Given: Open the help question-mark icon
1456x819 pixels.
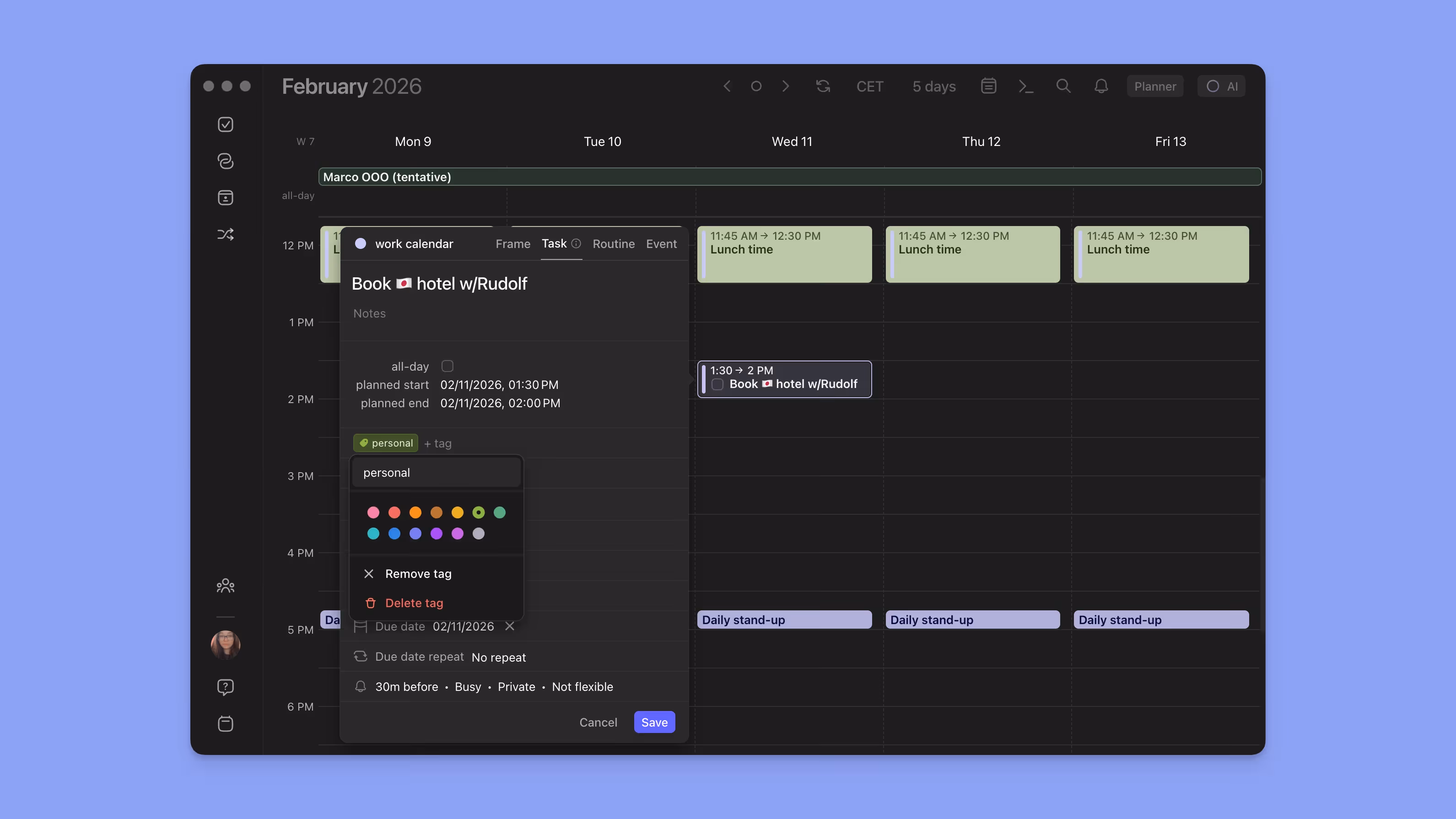Looking at the screenshot, I should (x=226, y=687).
